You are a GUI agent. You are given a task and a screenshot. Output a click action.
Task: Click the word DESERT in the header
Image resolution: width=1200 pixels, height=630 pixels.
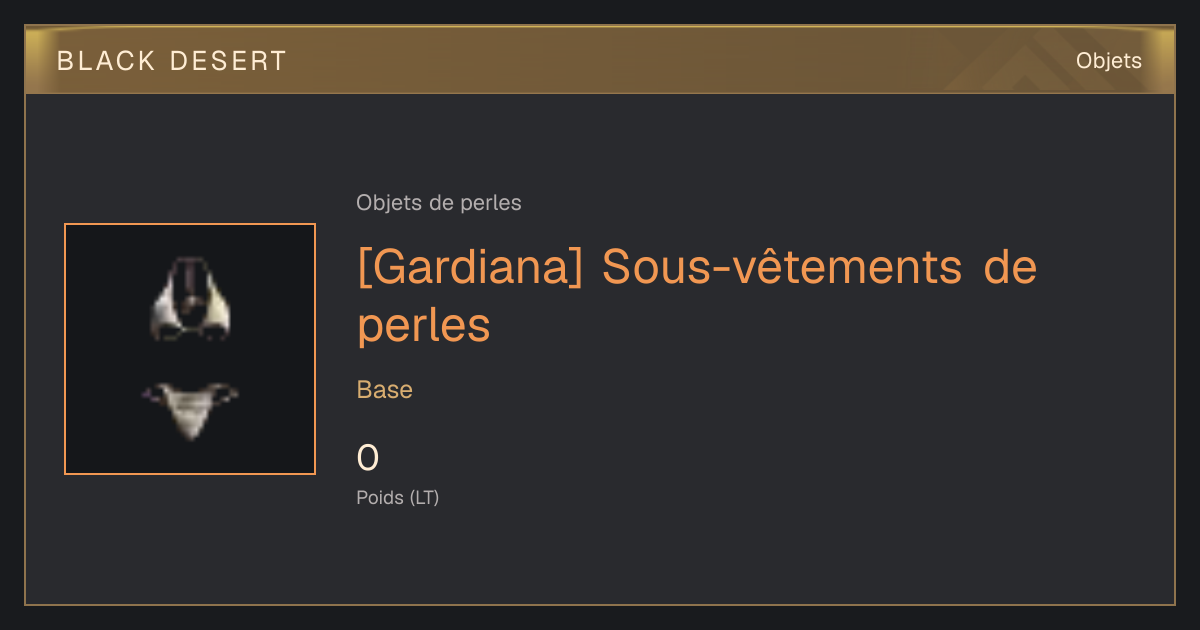tap(229, 61)
